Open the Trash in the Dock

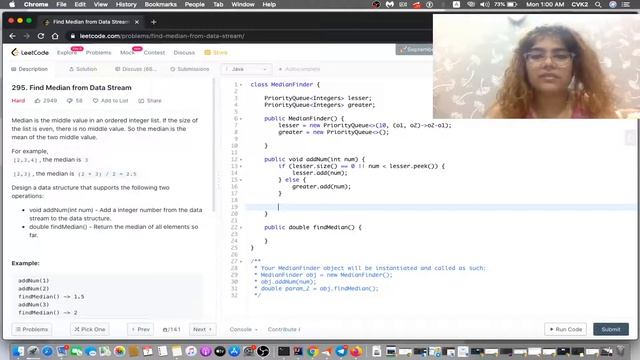(x=621, y=351)
